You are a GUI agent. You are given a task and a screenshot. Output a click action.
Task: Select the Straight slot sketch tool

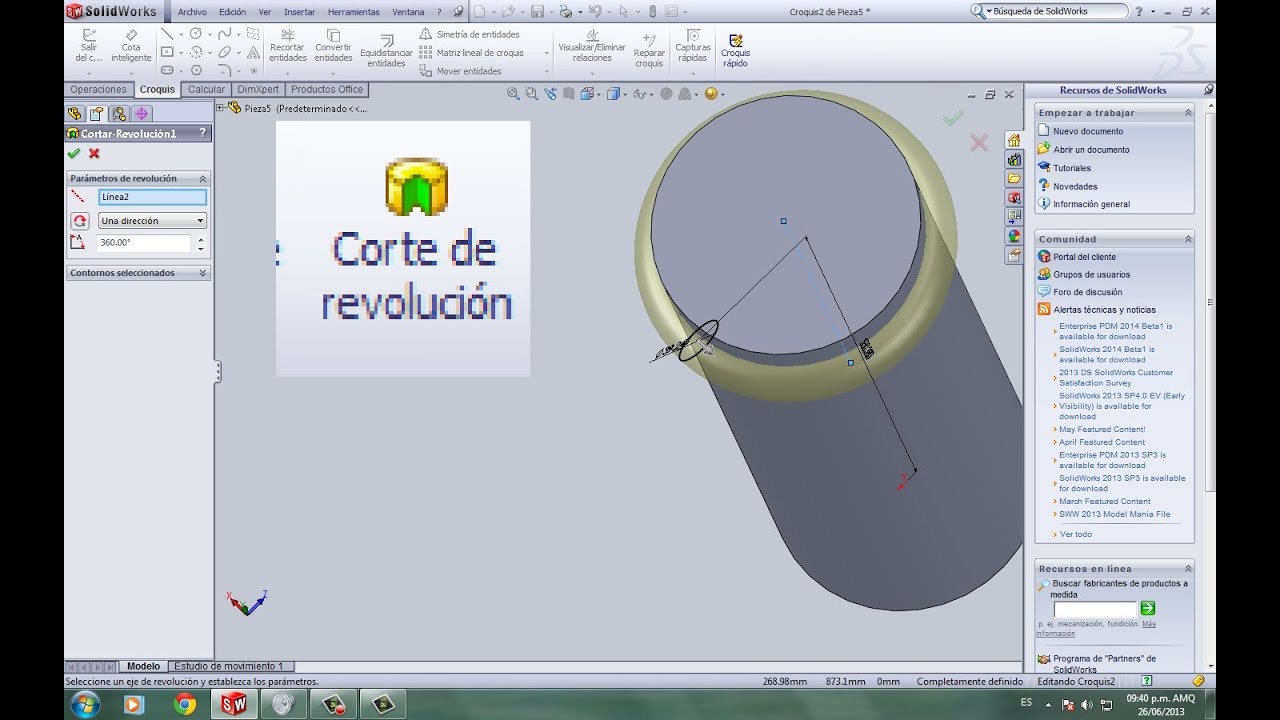point(167,70)
